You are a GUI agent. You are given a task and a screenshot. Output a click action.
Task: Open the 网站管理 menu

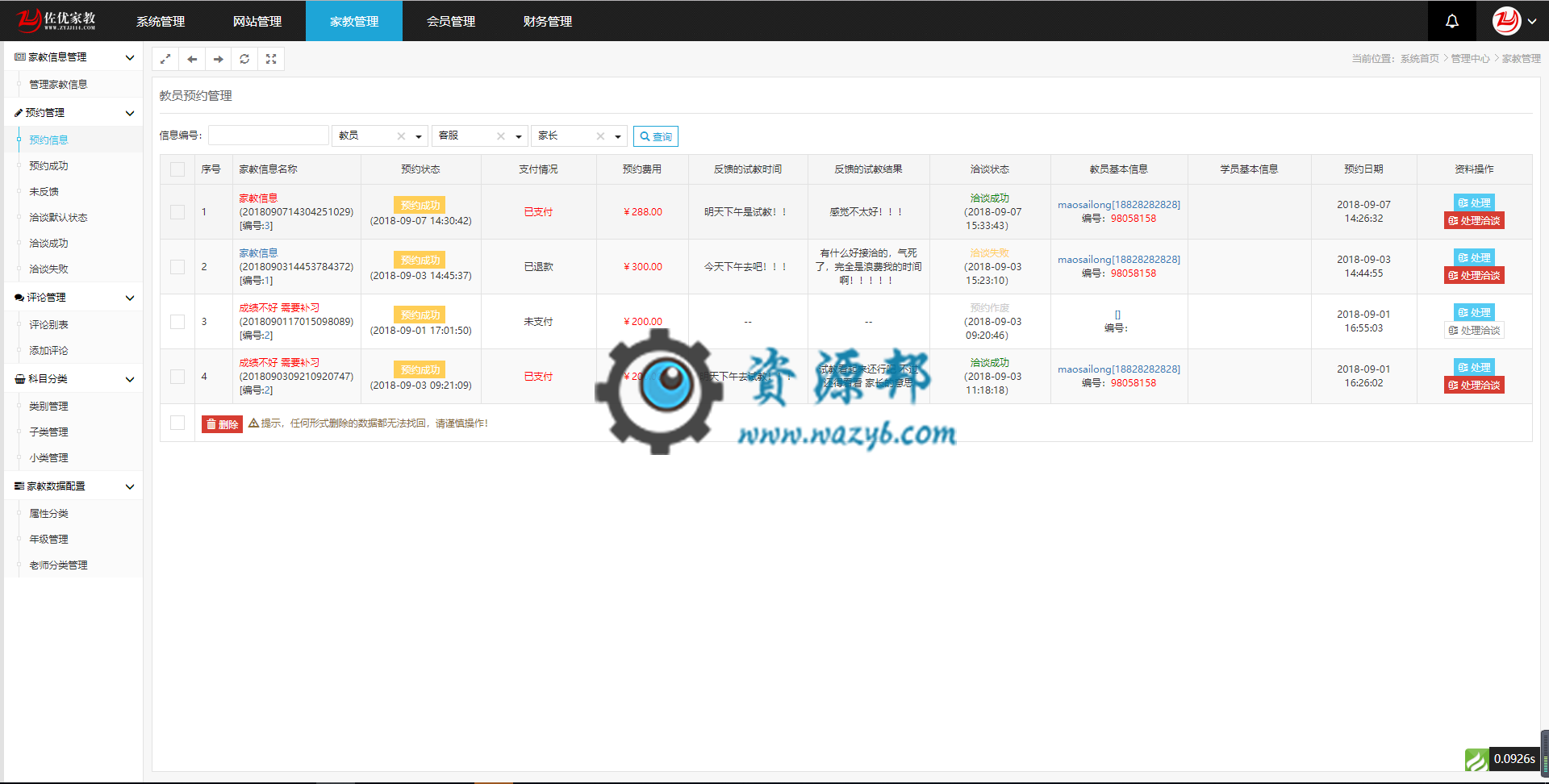coord(257,21)
